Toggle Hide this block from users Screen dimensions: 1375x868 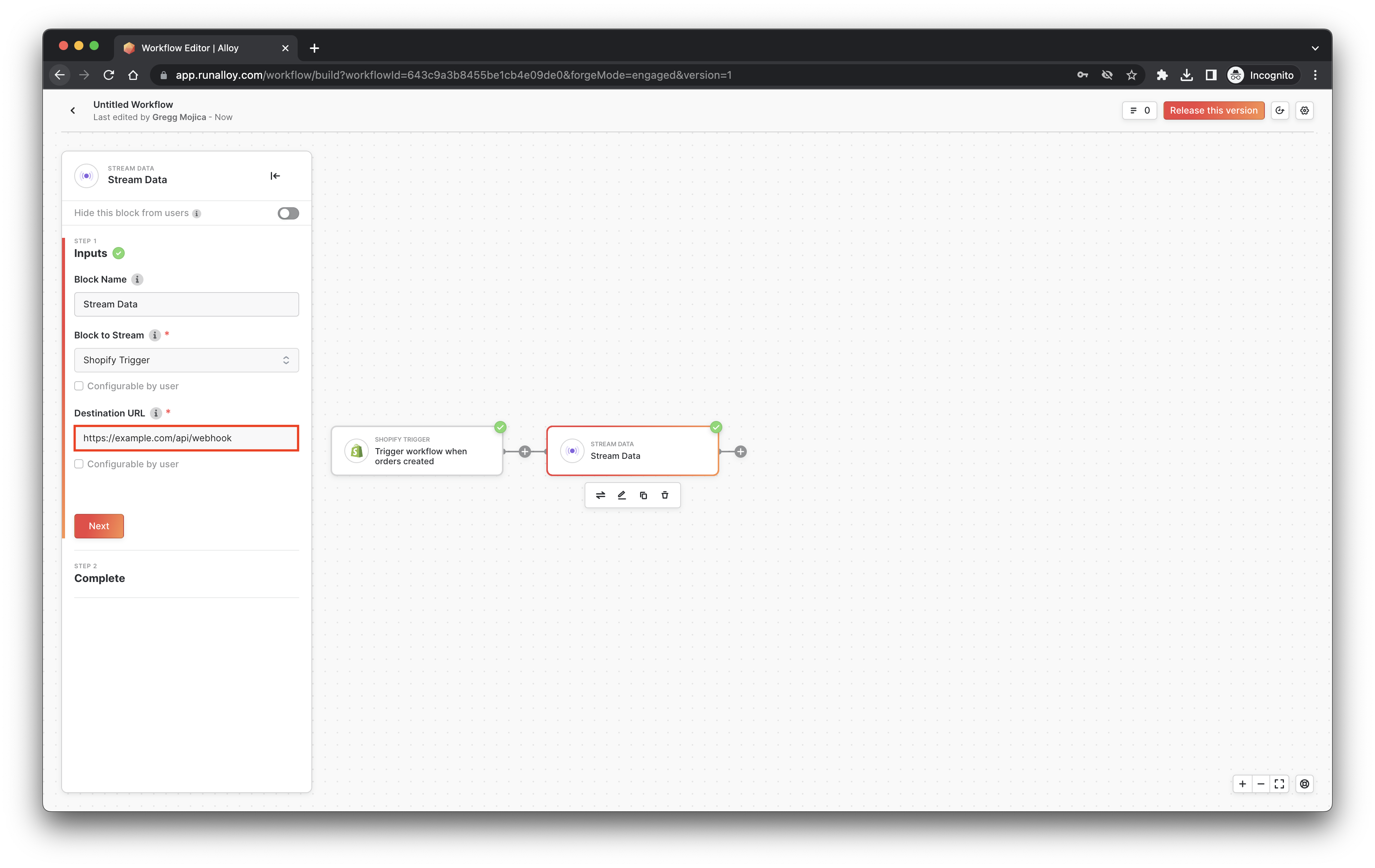point(288,213)
